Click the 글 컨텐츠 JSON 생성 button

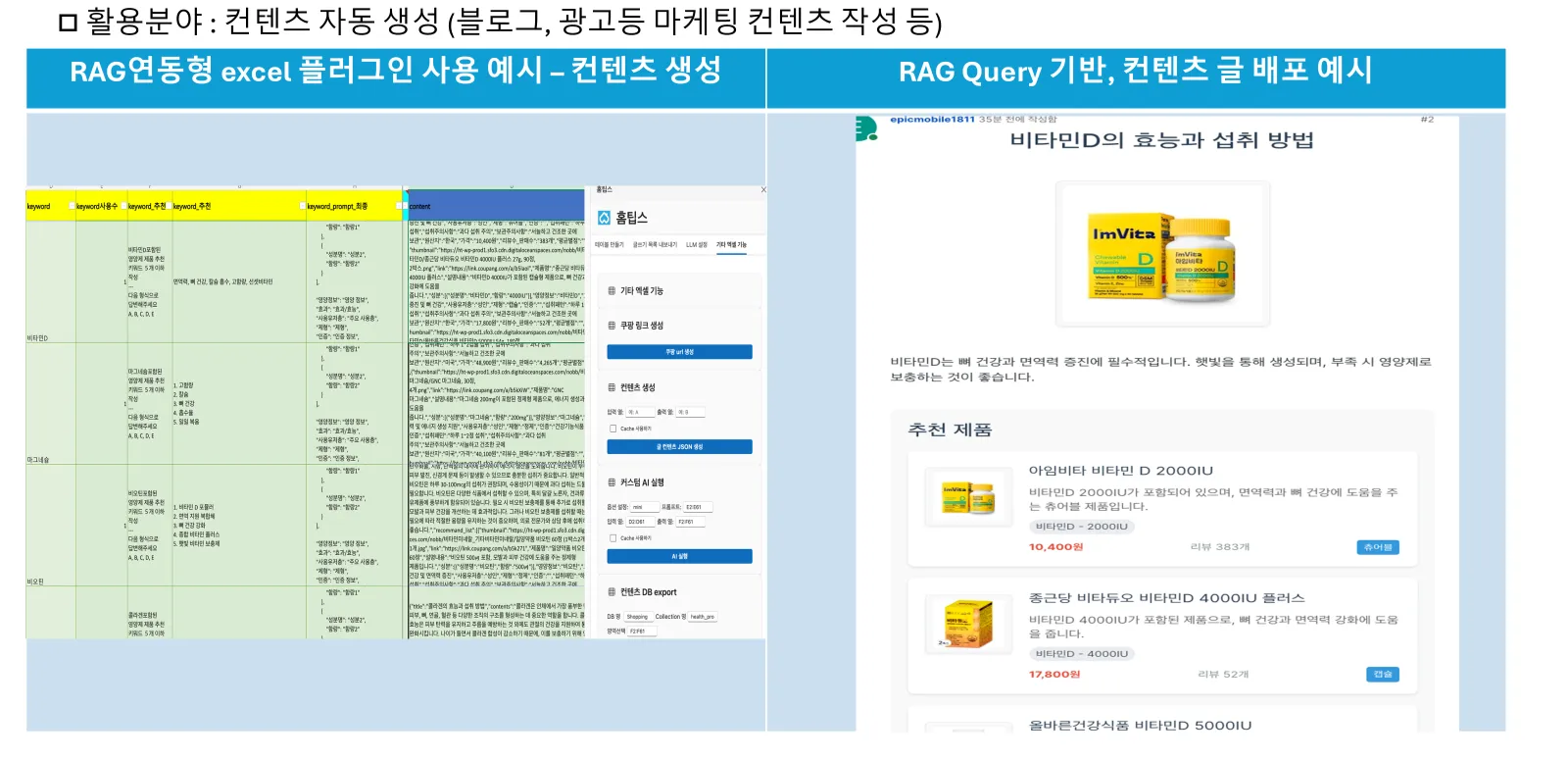coord(679,447)
